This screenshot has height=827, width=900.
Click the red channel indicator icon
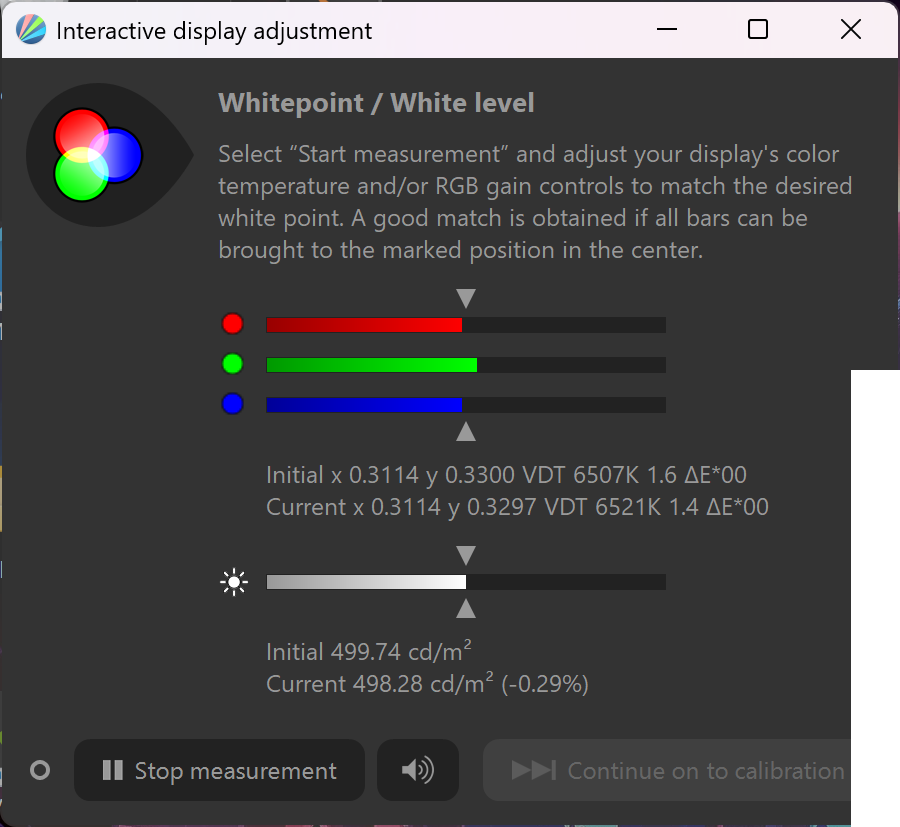pos(233,323)
